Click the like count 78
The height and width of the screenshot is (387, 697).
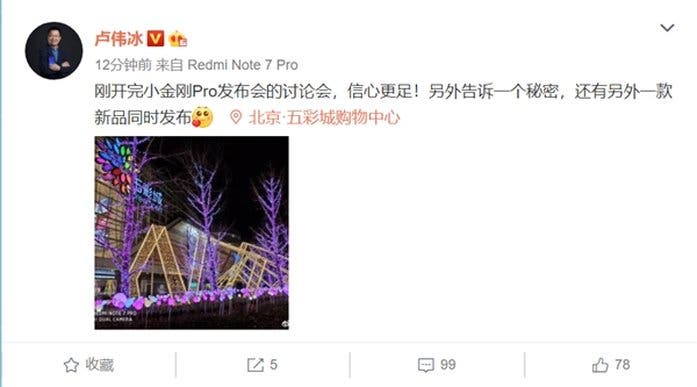point(622,365)
